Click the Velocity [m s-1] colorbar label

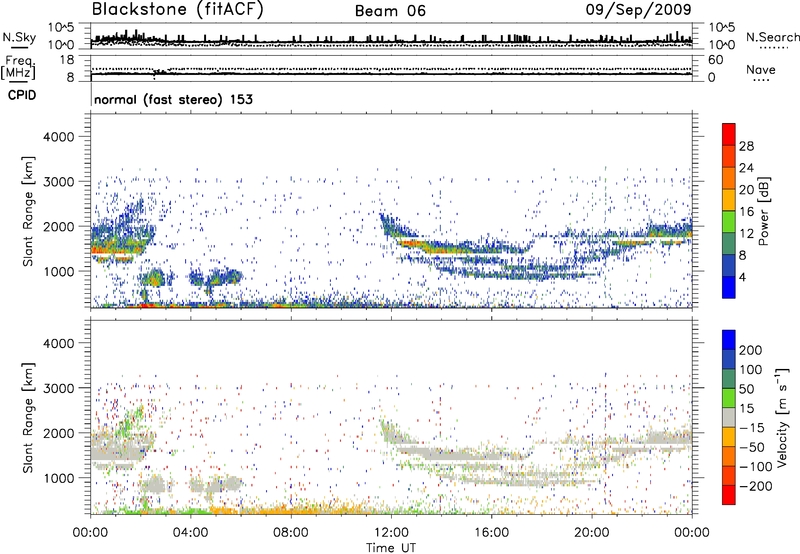coord(782,417)
